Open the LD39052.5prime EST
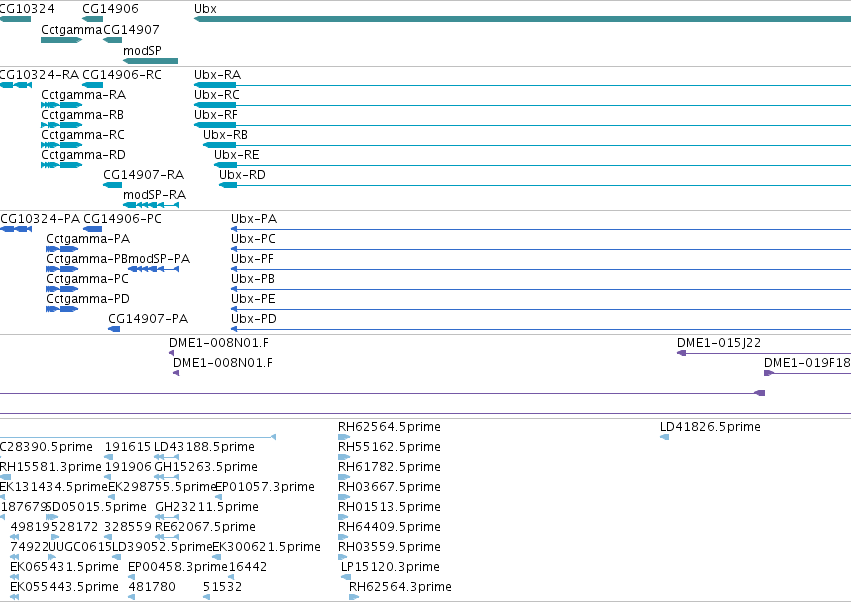 click(x=116, y=557)
